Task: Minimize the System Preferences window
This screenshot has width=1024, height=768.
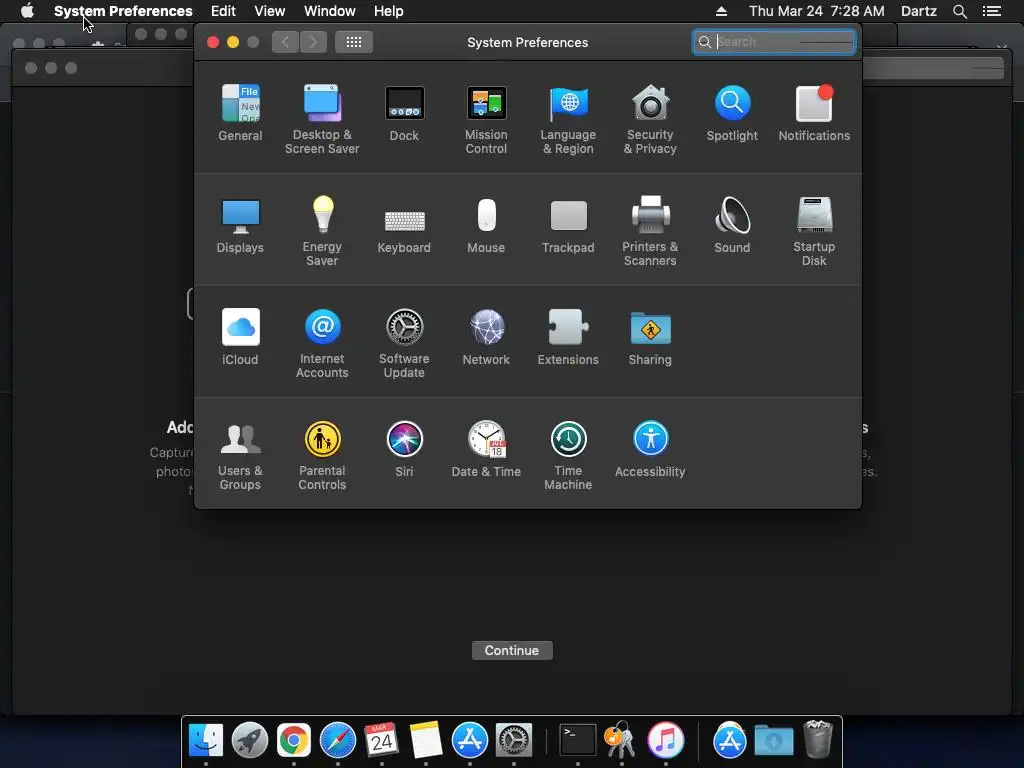Action: point(233,42)
